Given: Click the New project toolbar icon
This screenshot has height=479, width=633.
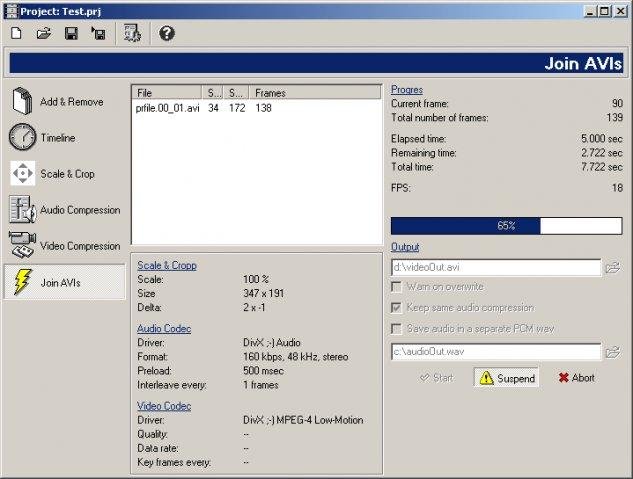Looking at the screenshot, I should 17,34.
